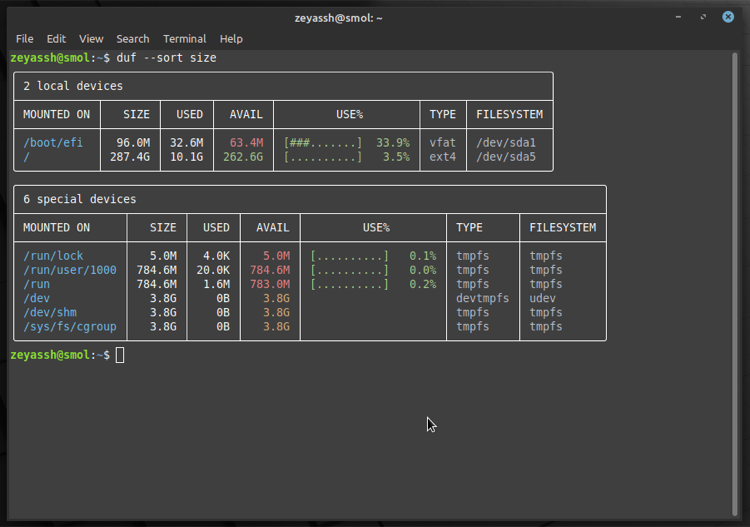Open the File menu

click(24, 39)
